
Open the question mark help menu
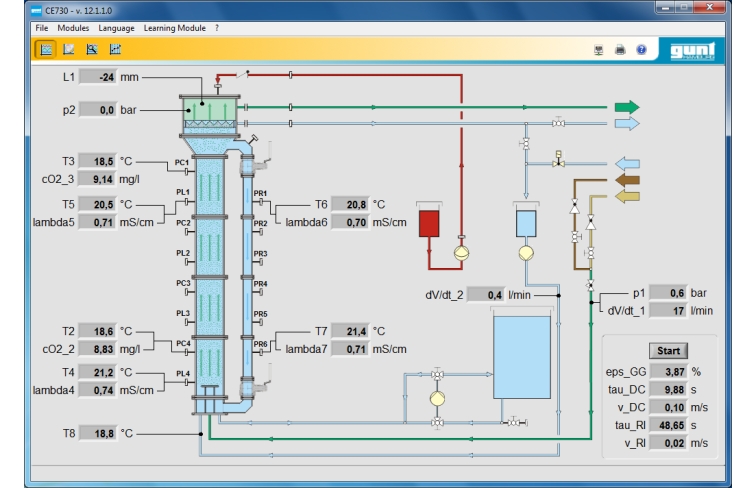click(x=216, y=27)
